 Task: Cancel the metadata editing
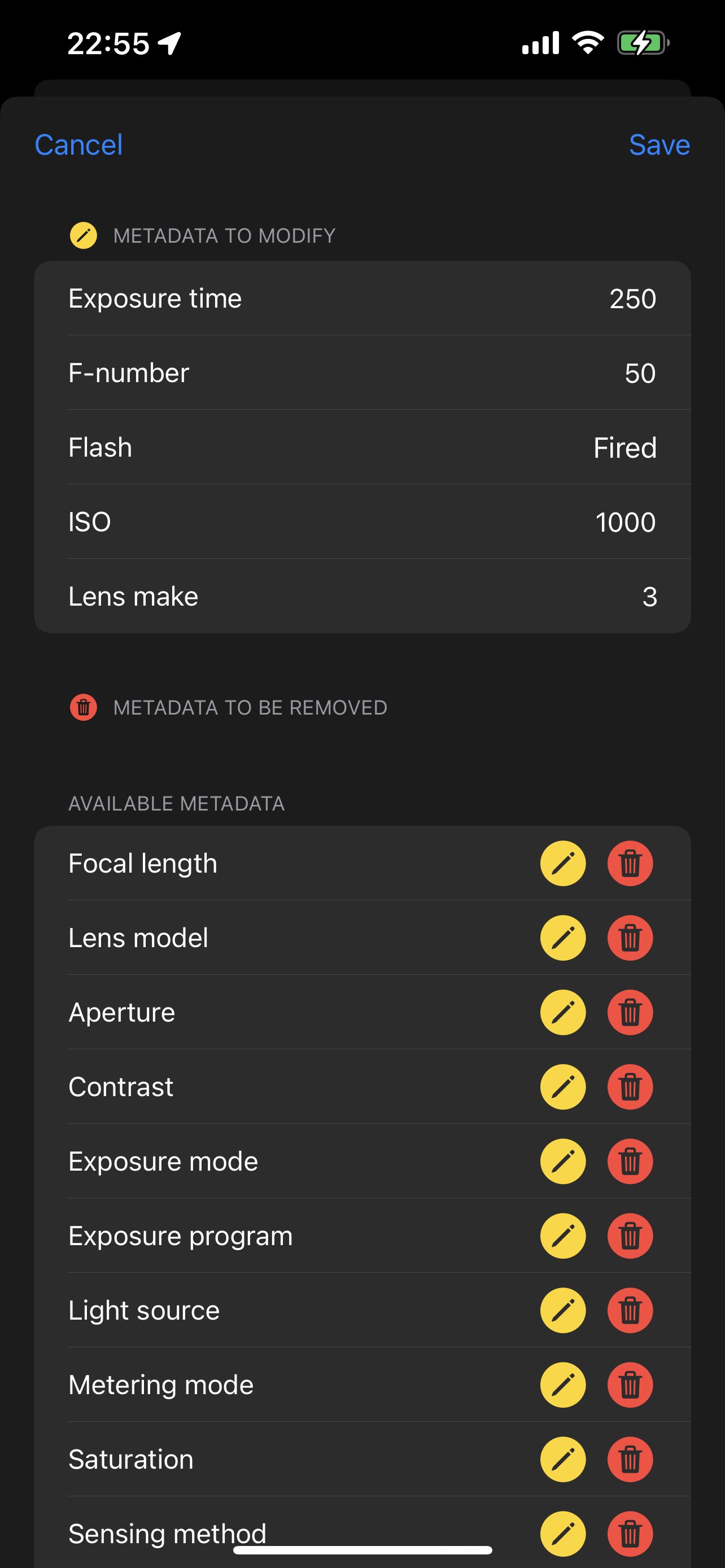click(x=78, y=145)
